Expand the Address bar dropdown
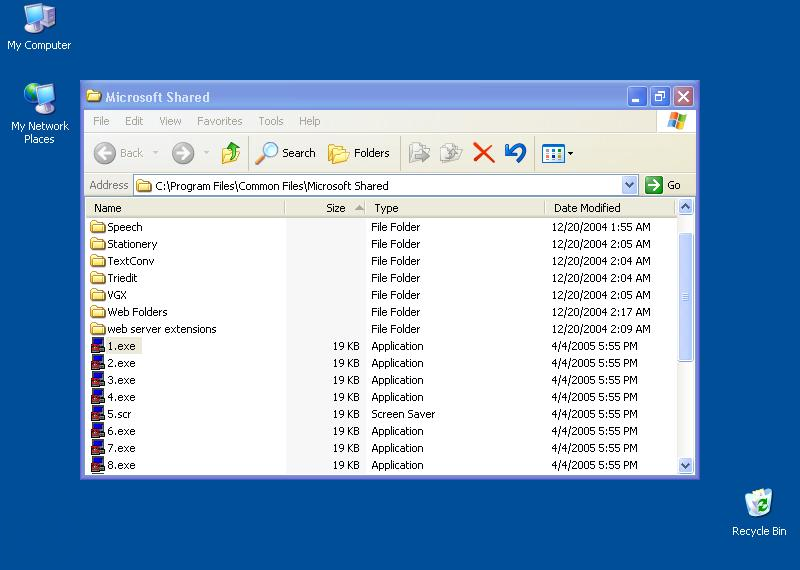 [629, 185]
